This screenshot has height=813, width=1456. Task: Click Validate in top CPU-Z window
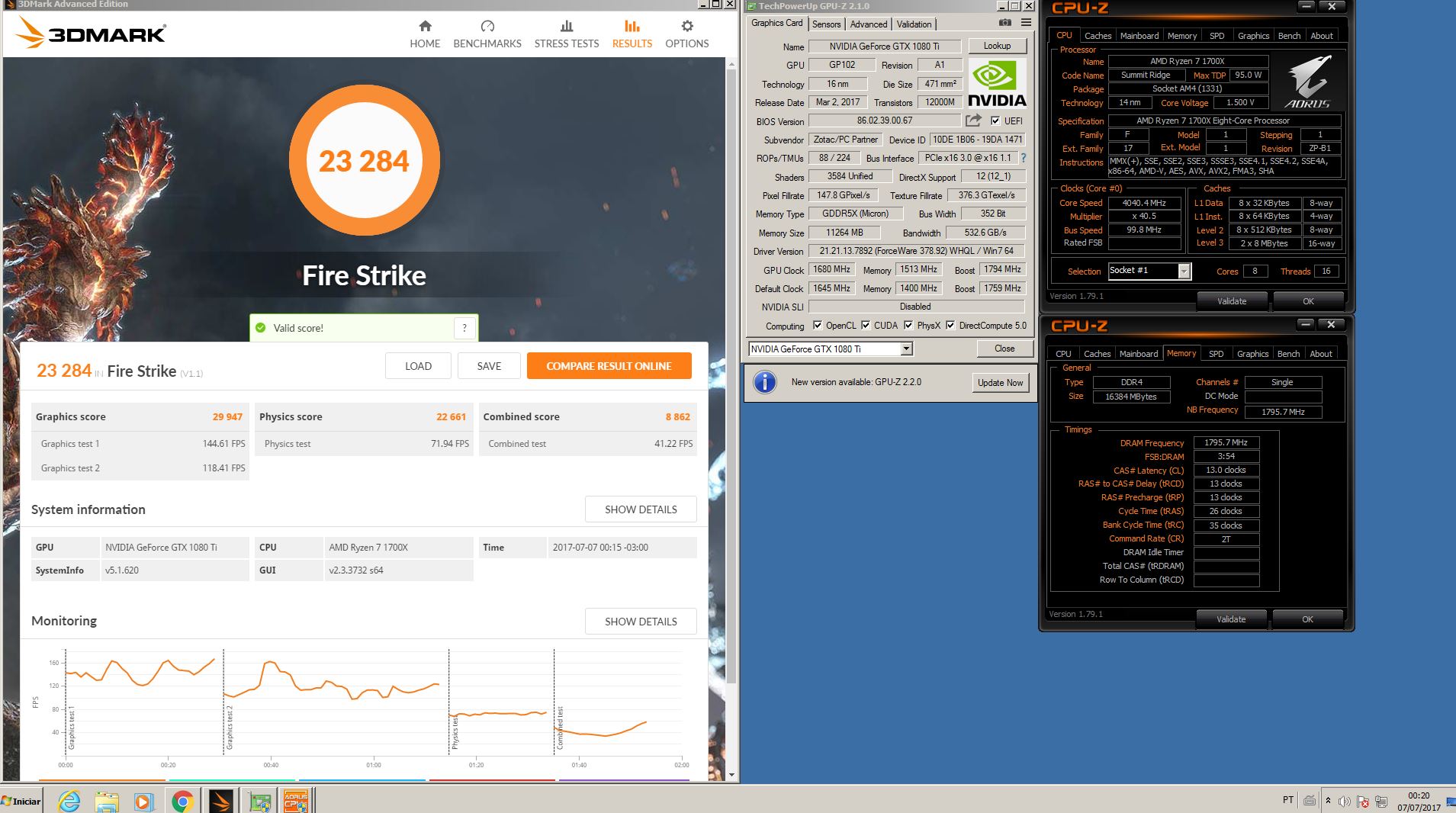click(x=1232, y=301)
